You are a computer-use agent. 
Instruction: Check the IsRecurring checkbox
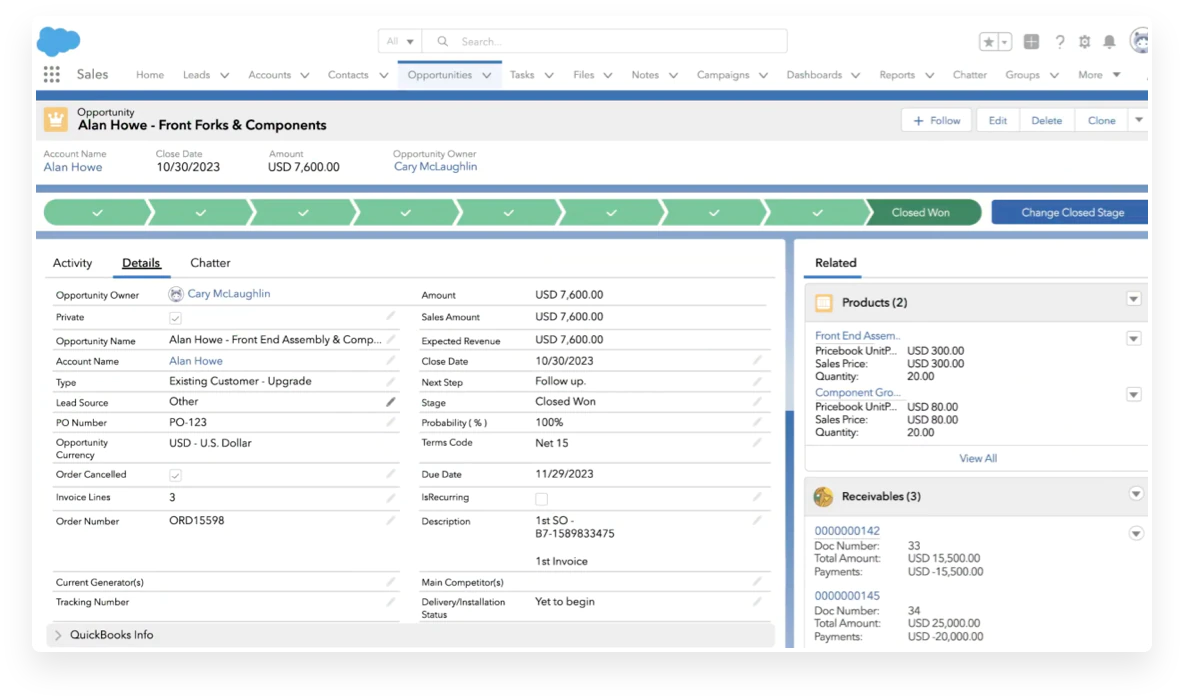(542, 499)
